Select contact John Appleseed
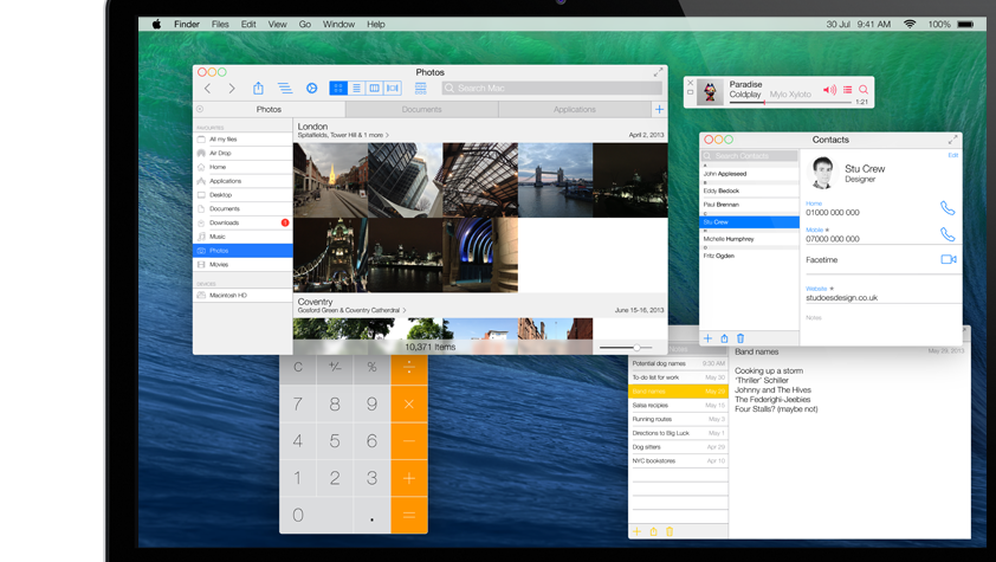 [x=750, y=173]
